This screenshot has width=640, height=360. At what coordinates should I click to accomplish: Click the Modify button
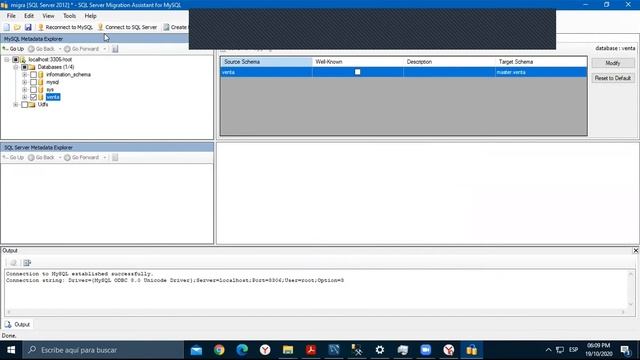point(613,63)
